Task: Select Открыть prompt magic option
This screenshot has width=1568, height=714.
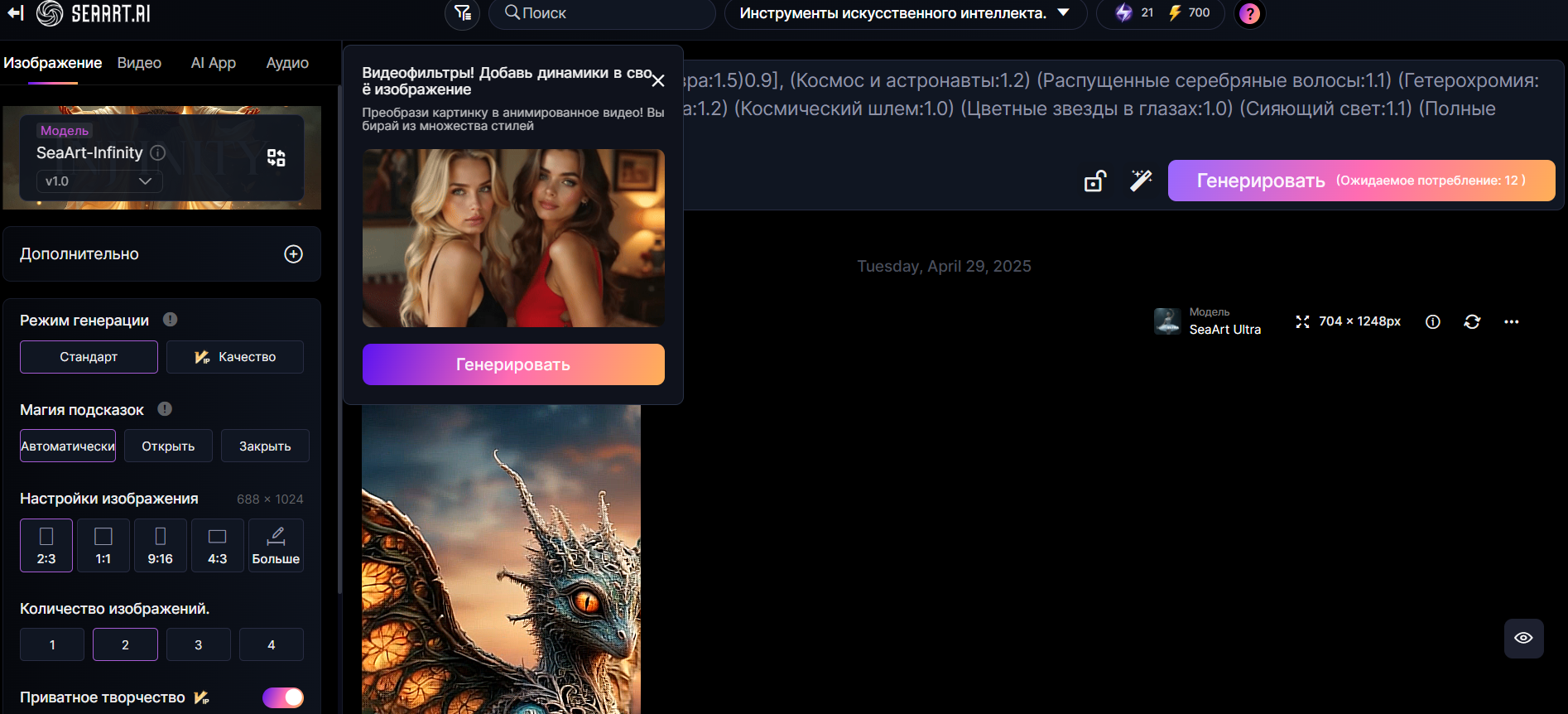Action: click(168, 446)
